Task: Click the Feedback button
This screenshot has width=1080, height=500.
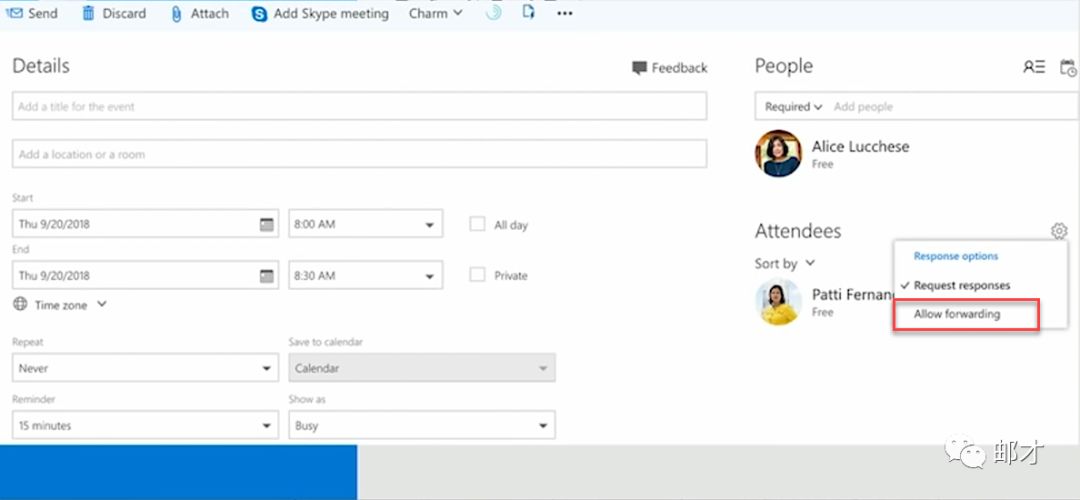Action: [669, 68]
